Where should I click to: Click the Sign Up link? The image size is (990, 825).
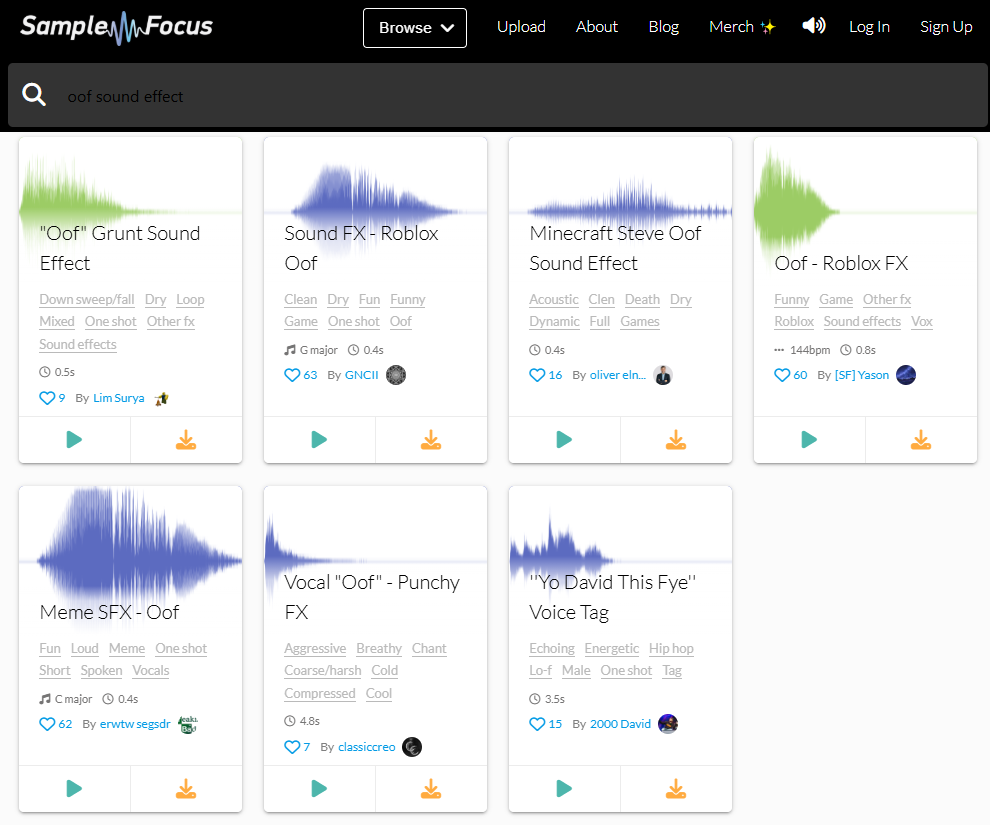(x=945, y=27)
